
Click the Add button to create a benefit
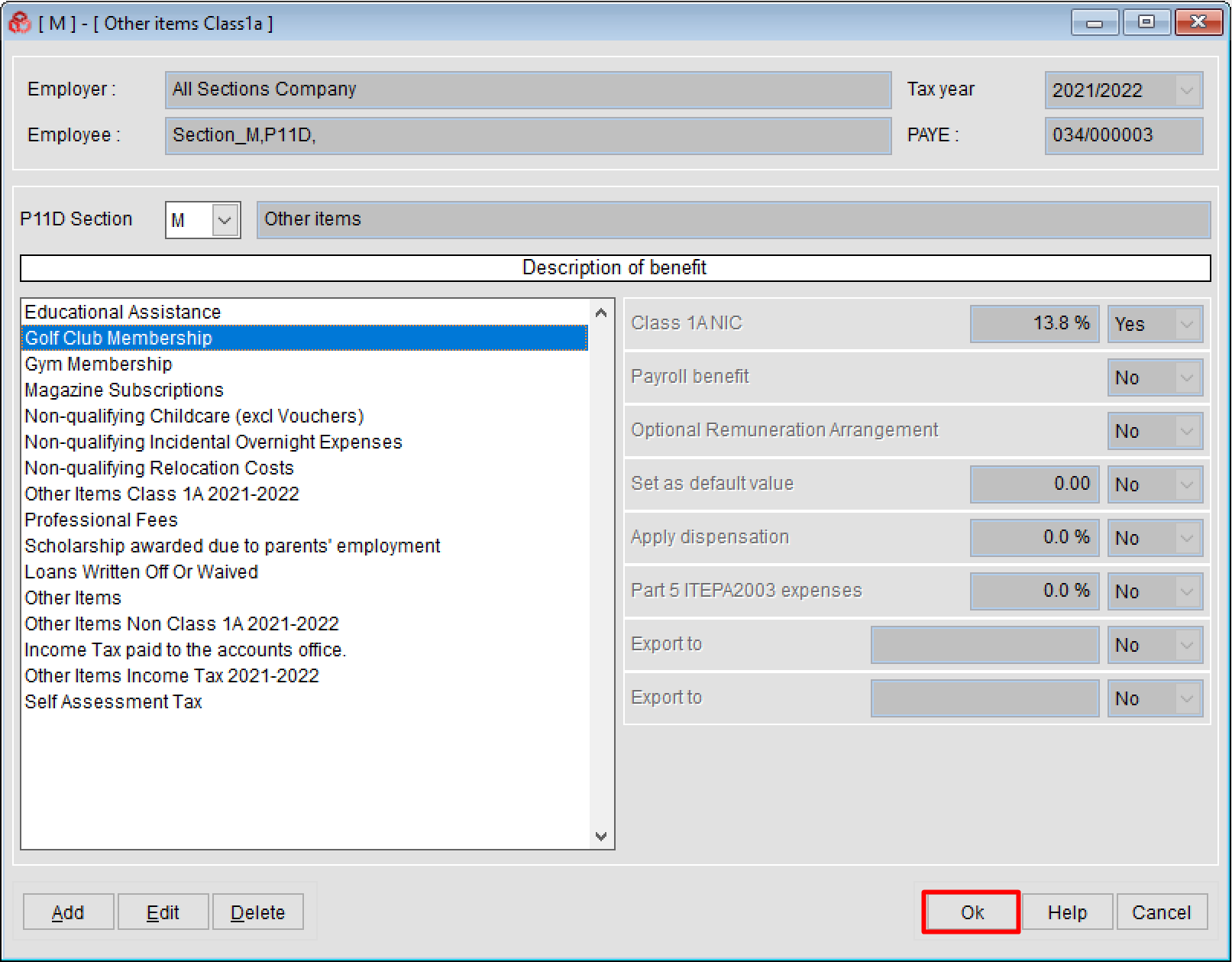click(x=67, y=912)
